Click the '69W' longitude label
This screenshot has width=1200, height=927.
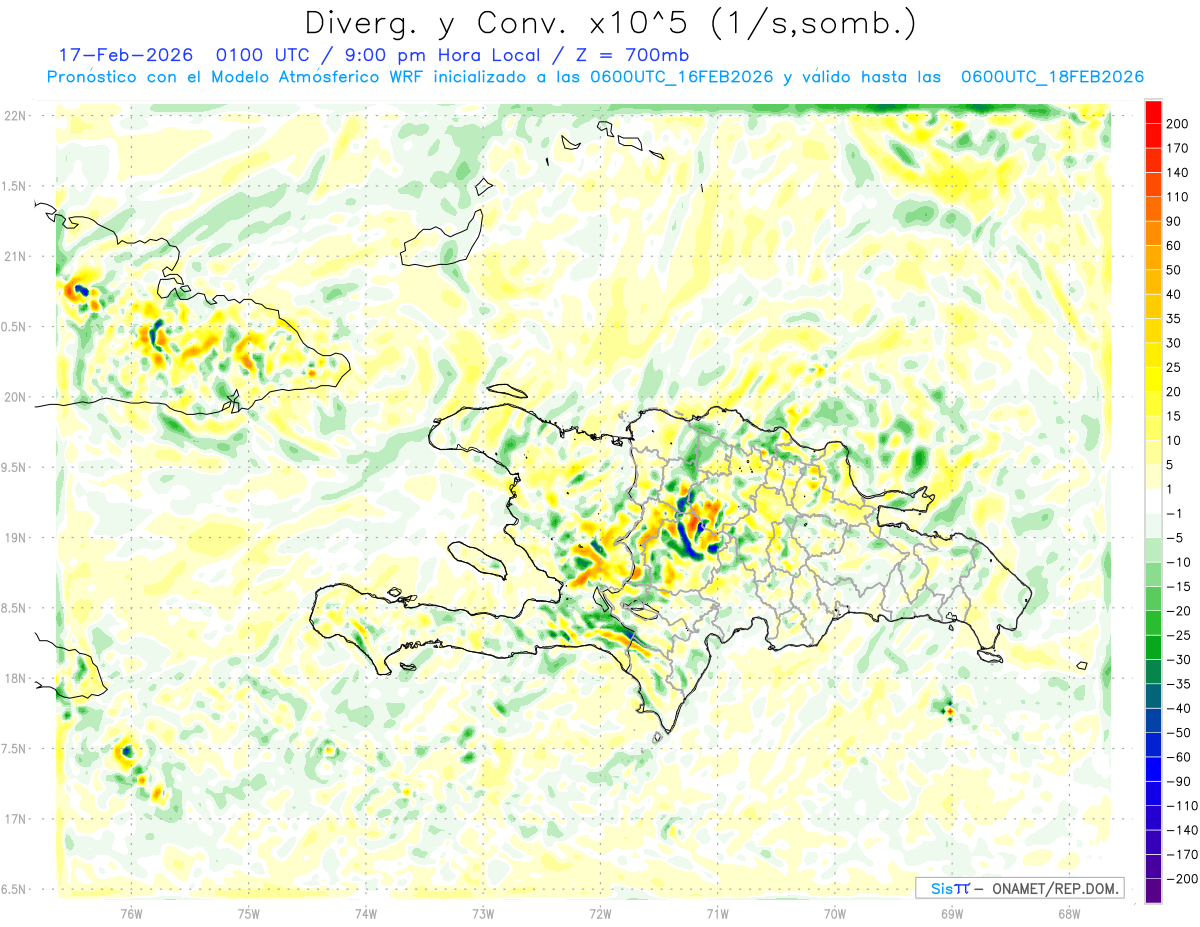pyautogui.click(x=952, y=913)
